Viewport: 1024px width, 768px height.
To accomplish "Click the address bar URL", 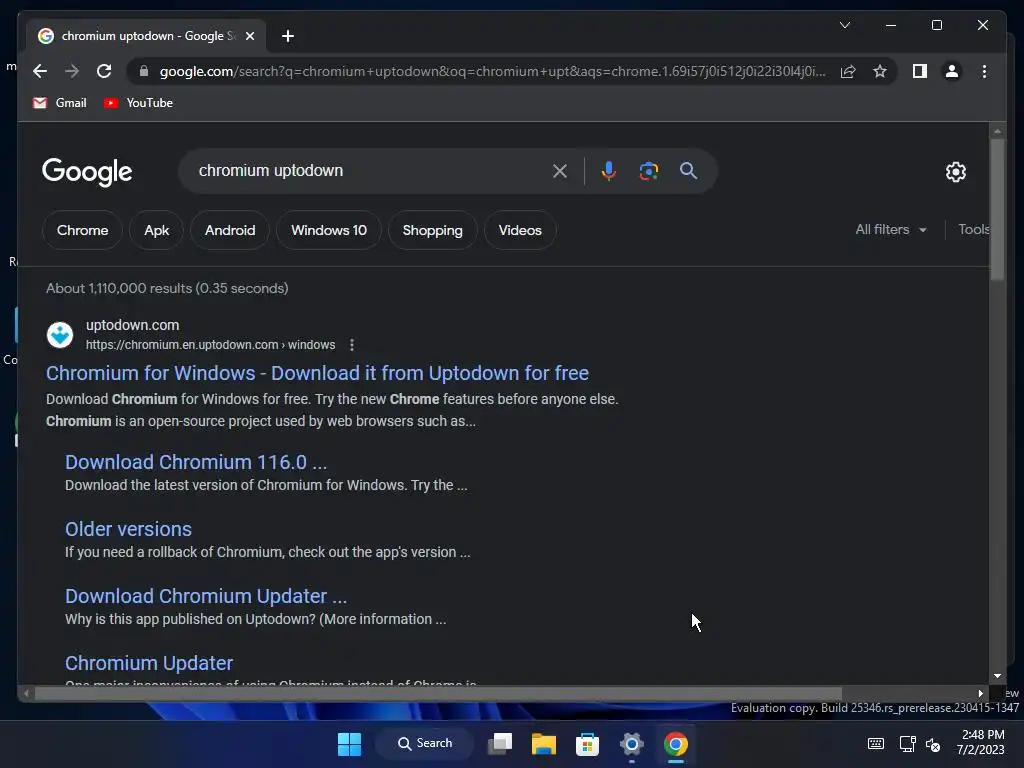I will tap(492, 71).
